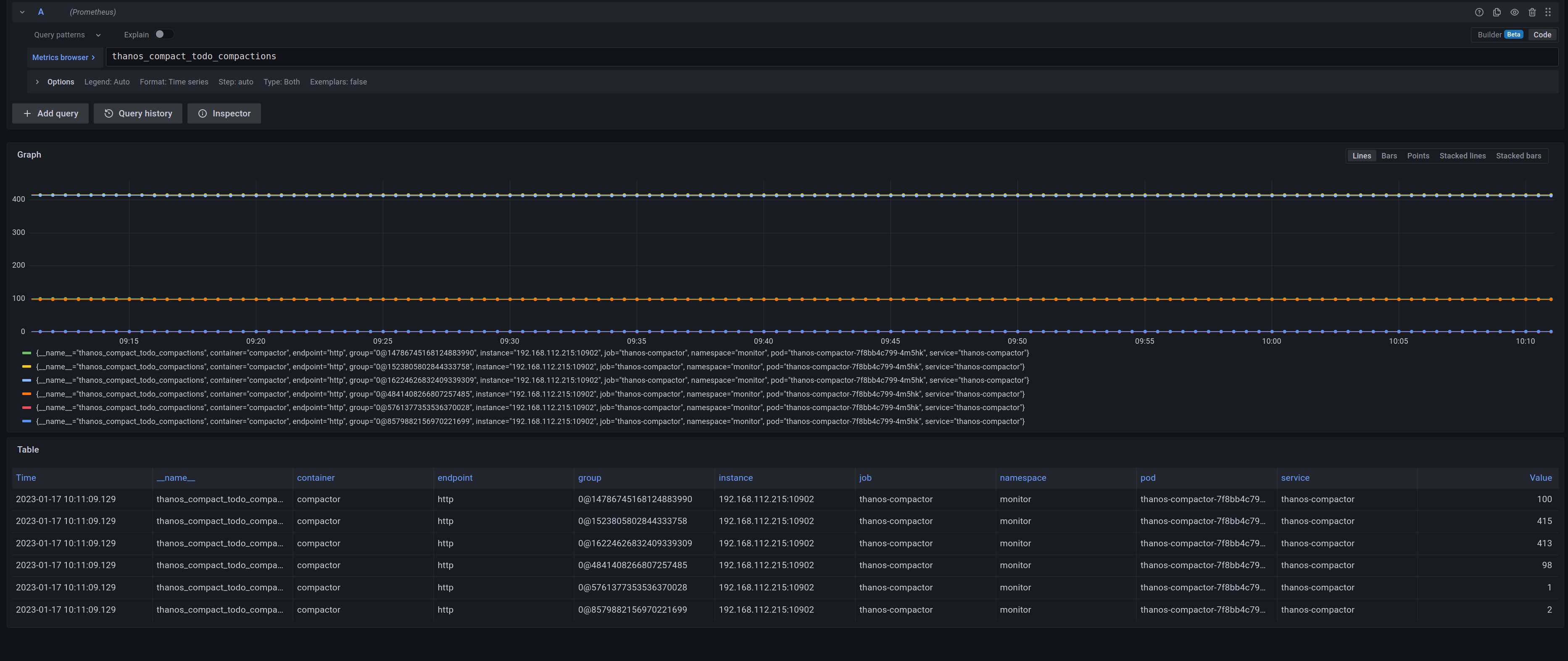The height and width of the screenshot is (661, 1568).
Task: Open the Query patterns dropdown
Action: (66, 35)
